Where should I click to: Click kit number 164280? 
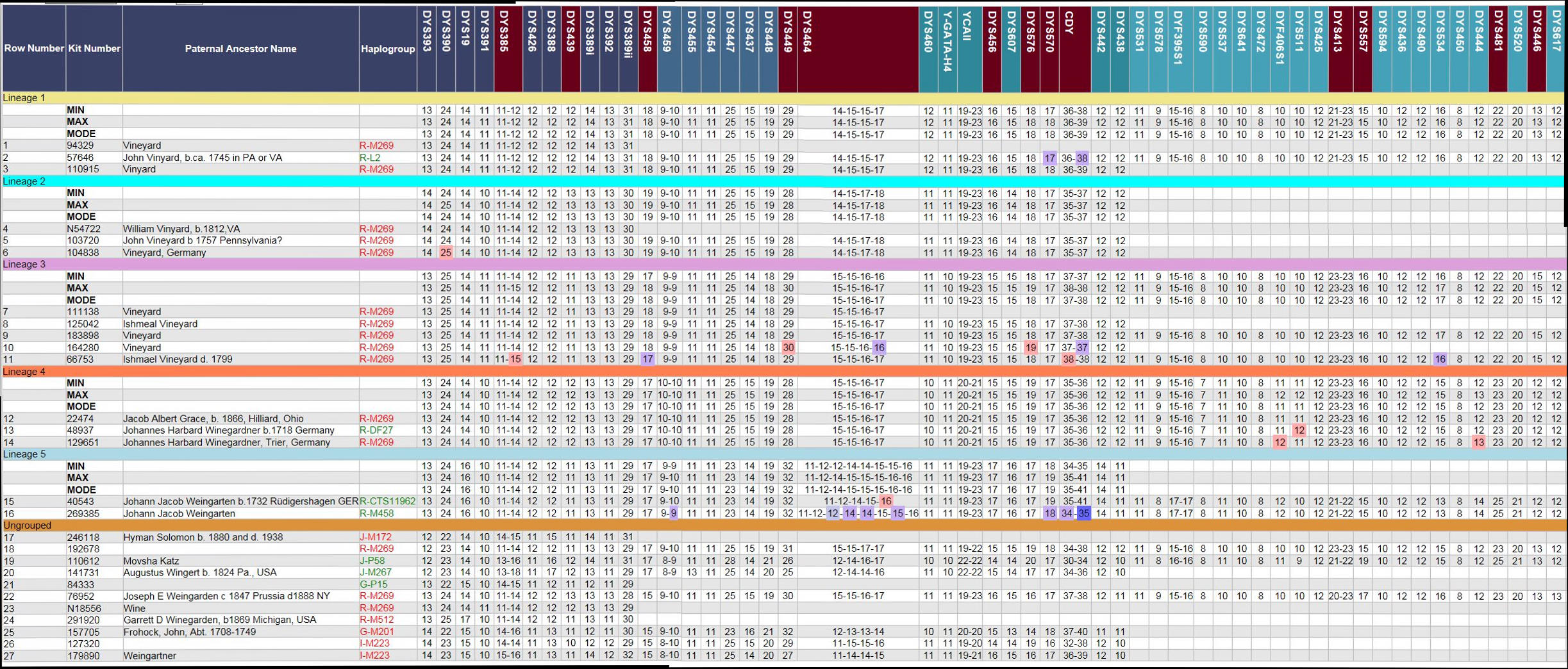pyautogui.click(x=83, y=347)
